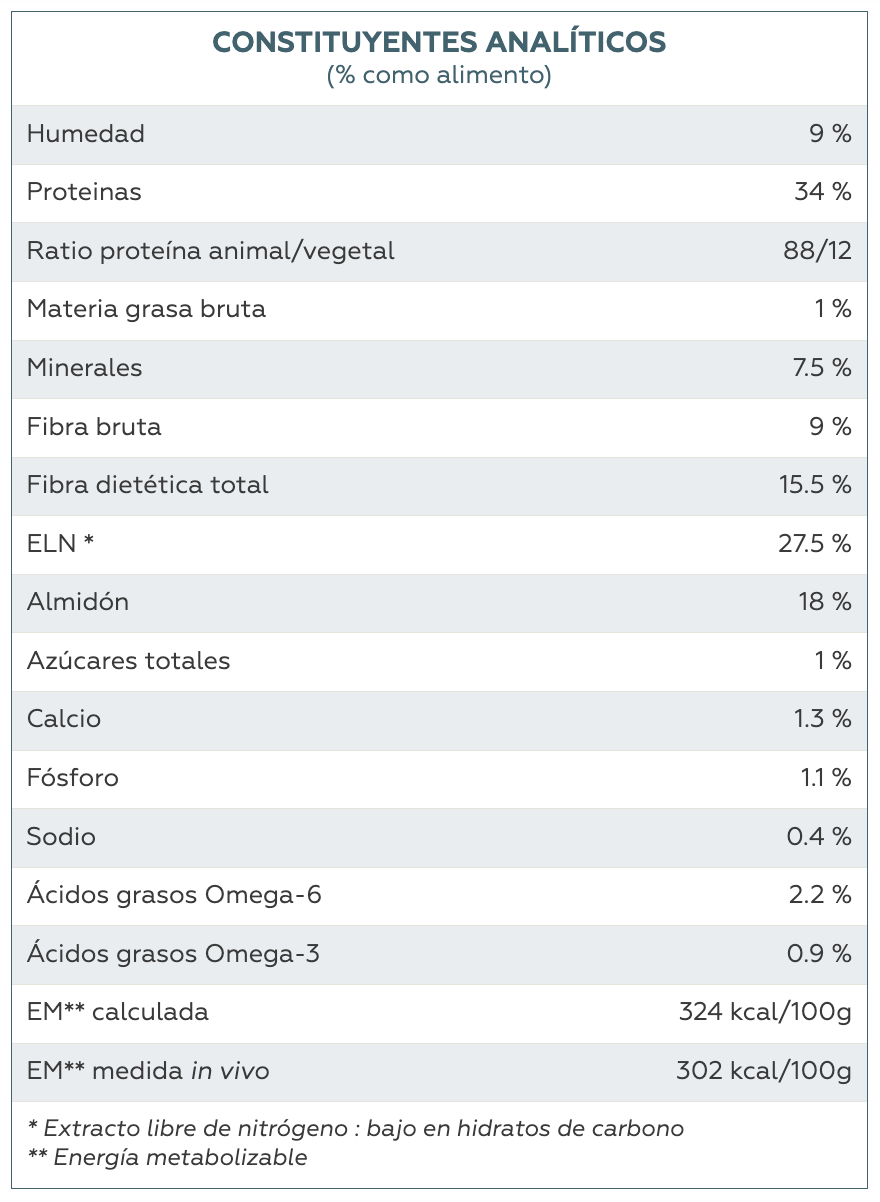This screenshot has width=880, height=1202.
Task: Select the Sodio 0.4 % value
Action: (x=819, y=836)
